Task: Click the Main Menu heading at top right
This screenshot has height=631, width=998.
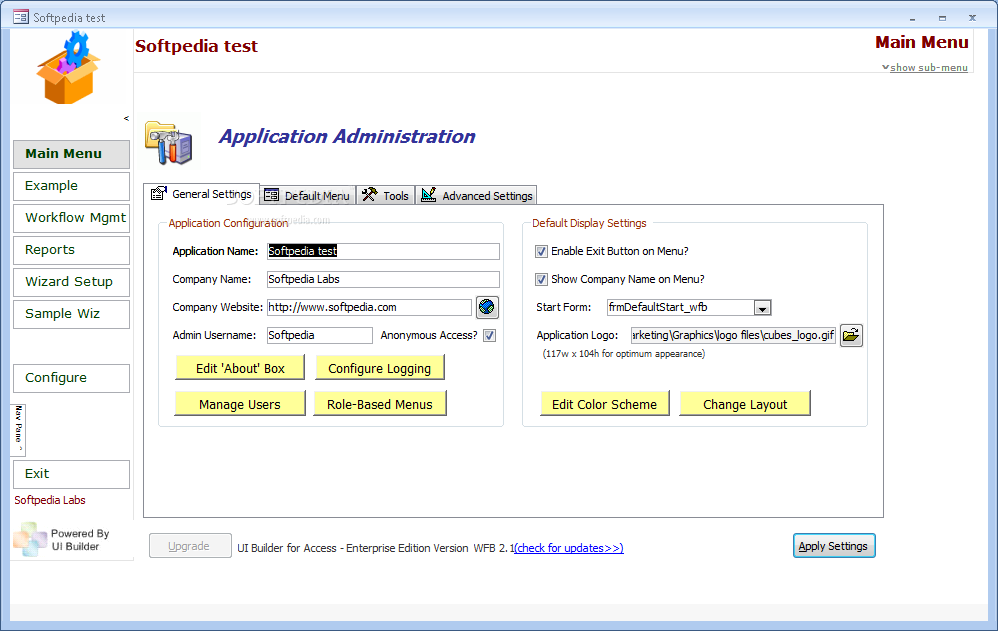Action: pyautogui.click(x=922, y=43)
